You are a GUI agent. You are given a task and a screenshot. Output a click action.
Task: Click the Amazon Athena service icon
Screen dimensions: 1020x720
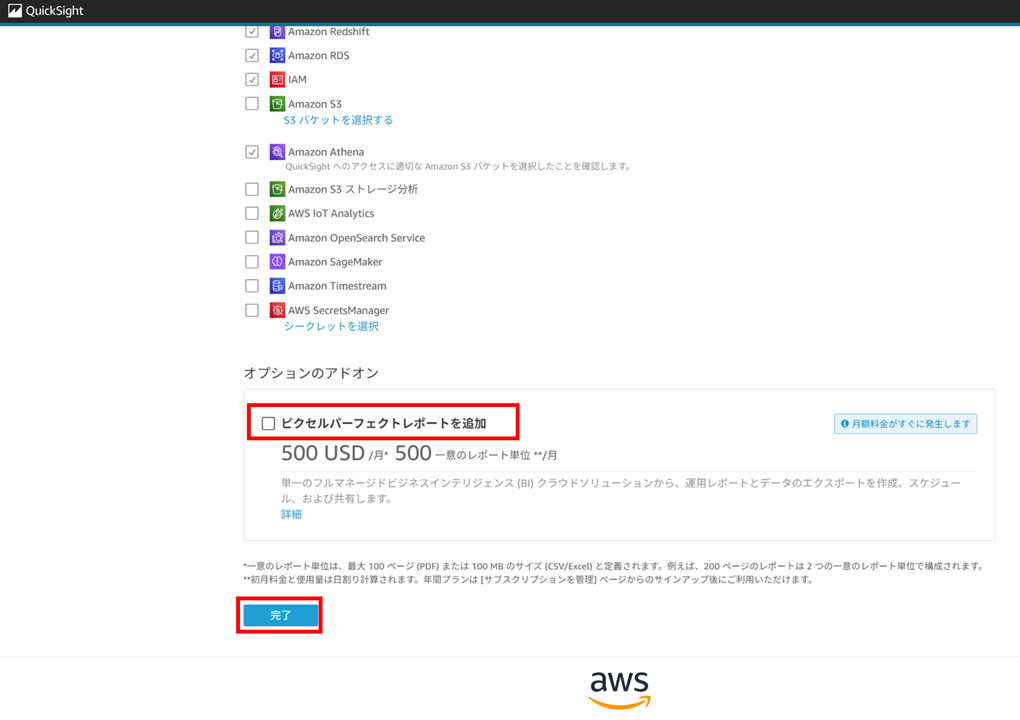pyautogui.click(x=277, y=152)
